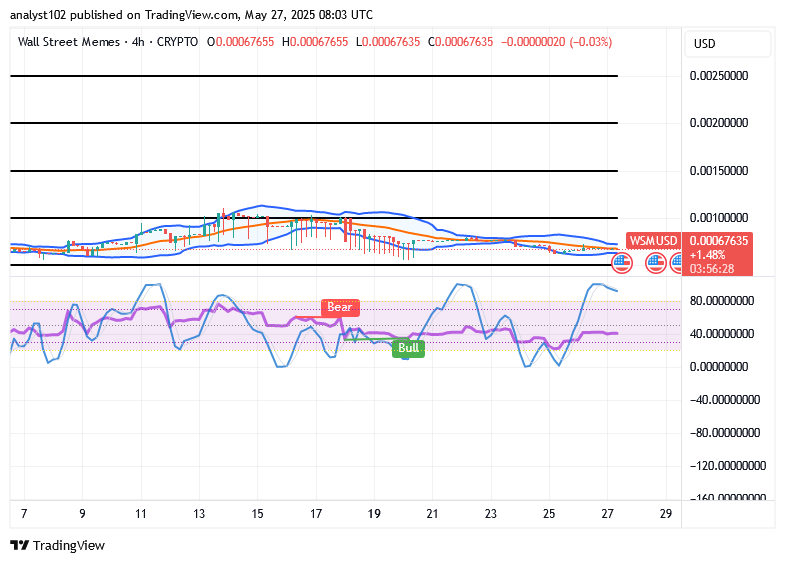Click date 21 on the time axis
This screenshot has width=785, height=563.
[432, 514]
